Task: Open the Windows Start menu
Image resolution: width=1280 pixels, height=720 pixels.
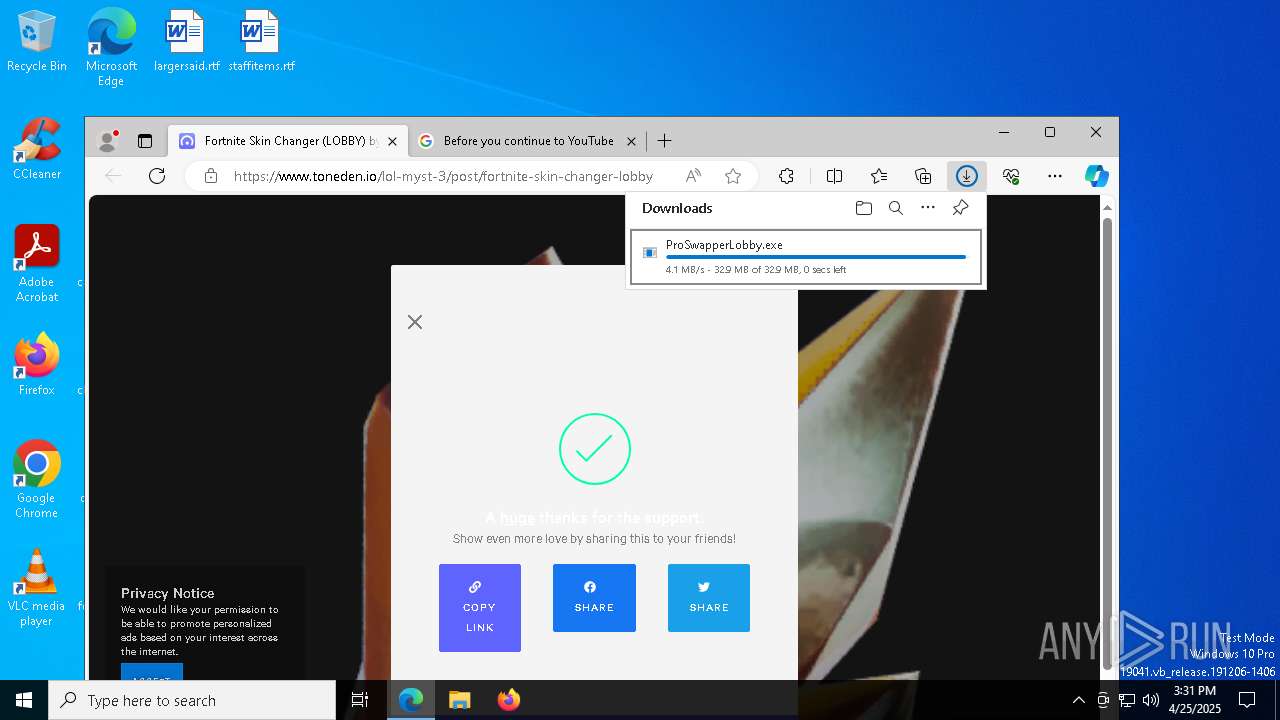Action: 24,700
